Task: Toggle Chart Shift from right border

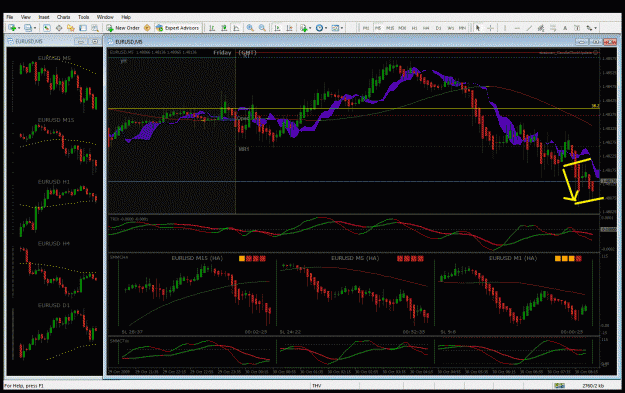Action: 289,28
